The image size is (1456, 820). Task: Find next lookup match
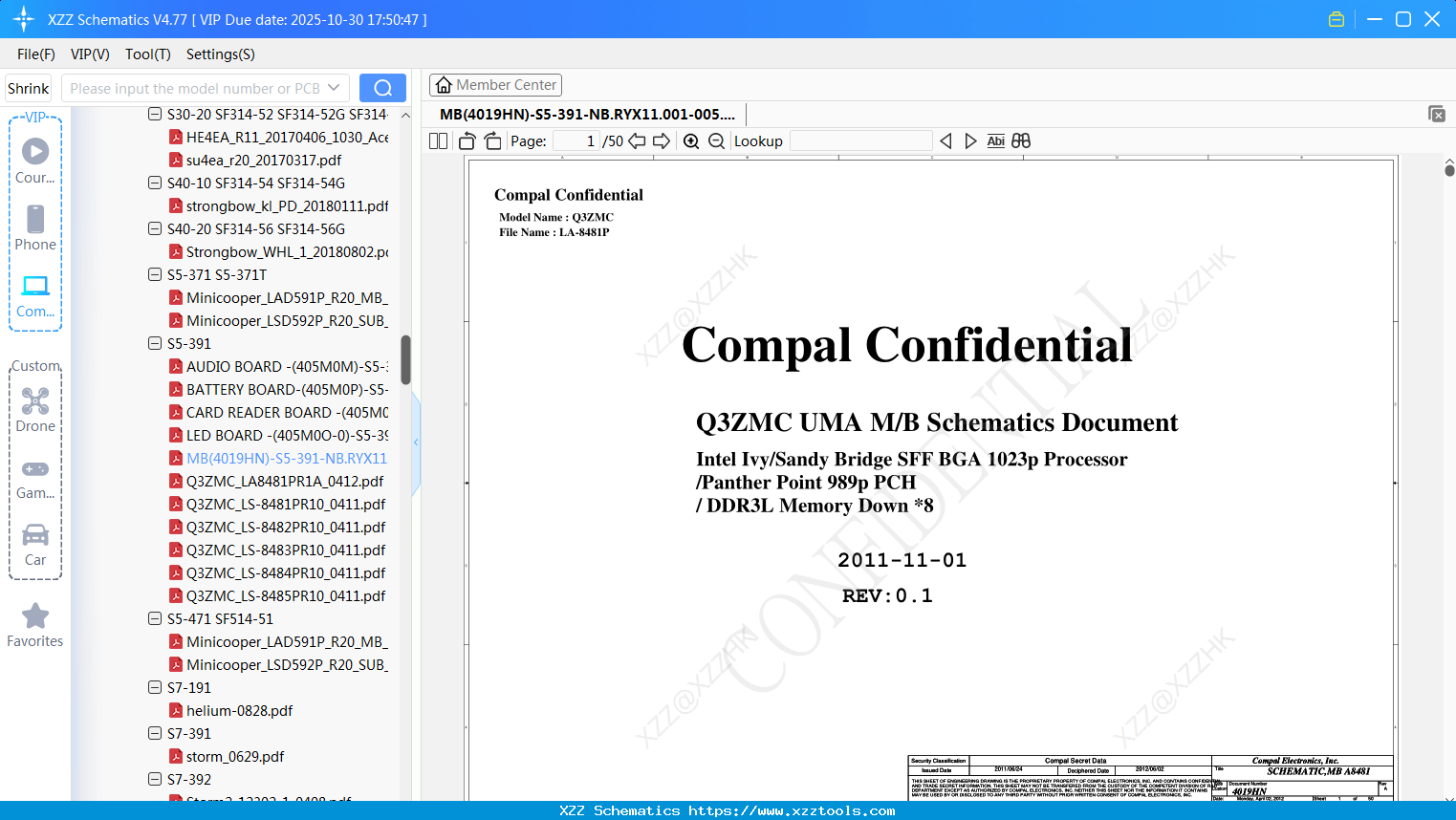coord(970,141)
